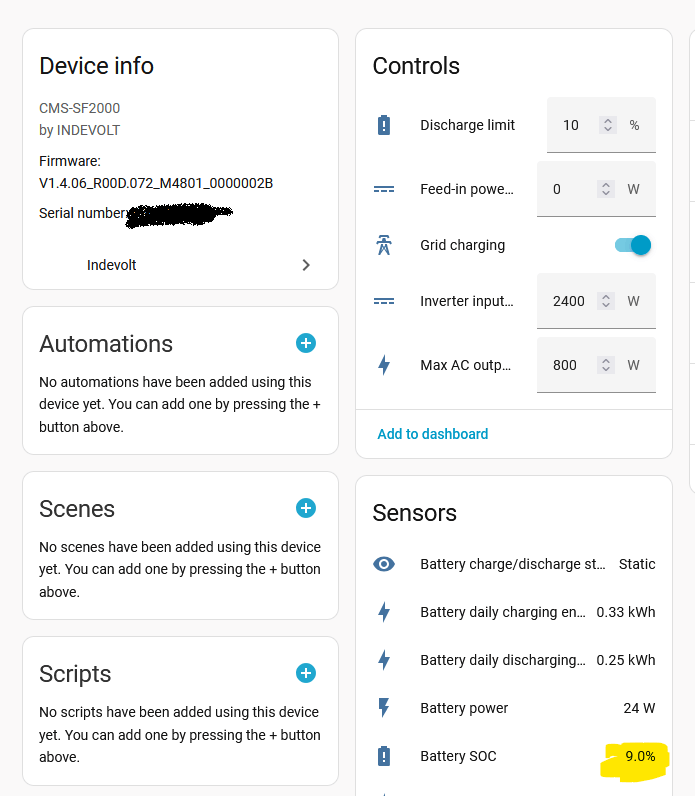Click the Grid charging tower icon
This screenshot has height=796, width=695.
click(384, 245)
